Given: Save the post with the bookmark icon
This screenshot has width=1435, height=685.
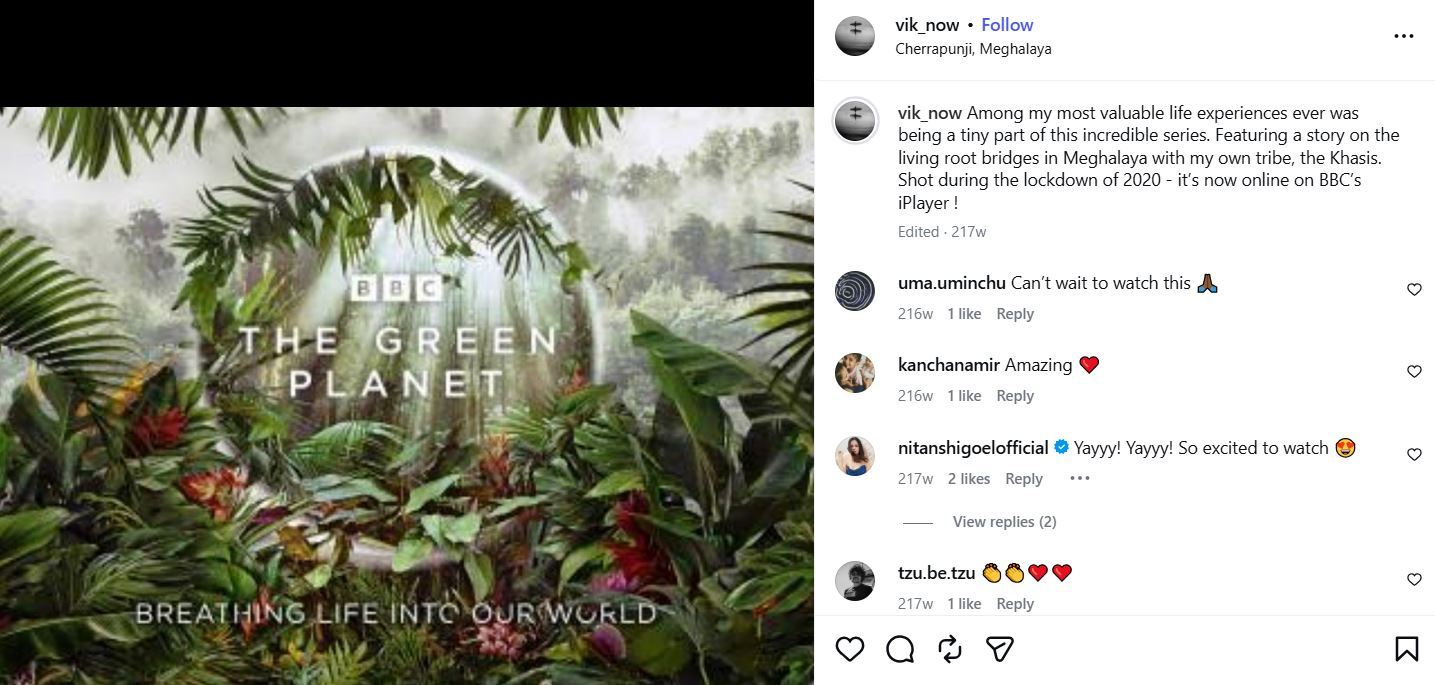Looking at the screenshot, I should [x=1406, y=649].
